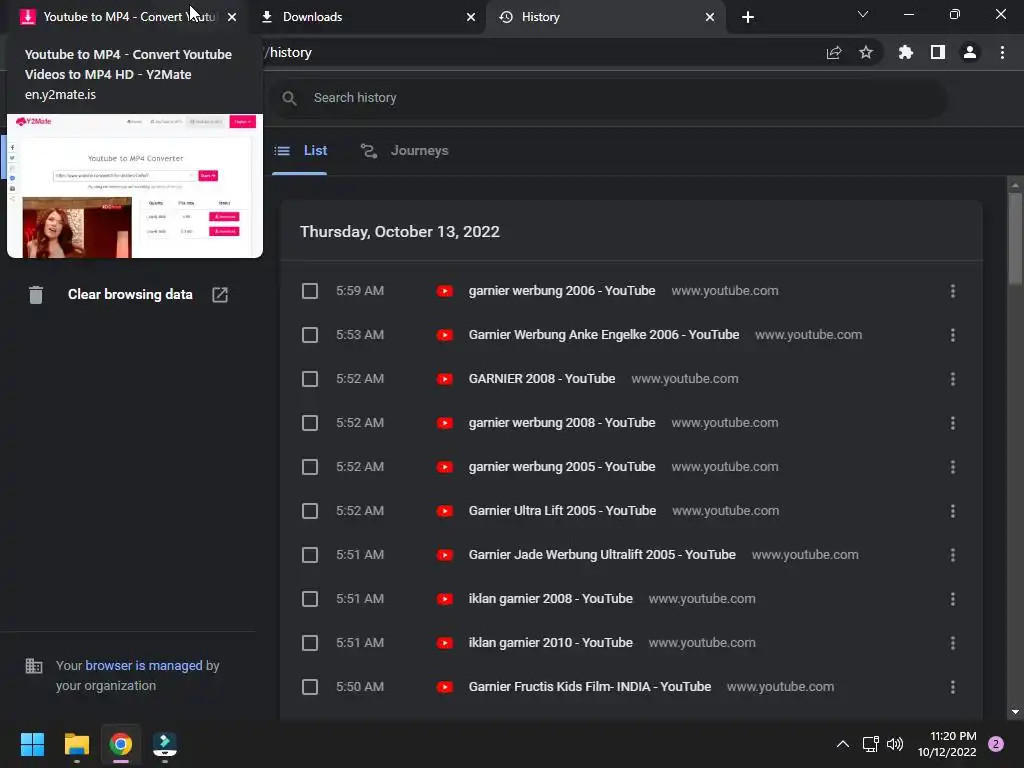Switch to the Journeys view tab
Image resolution: width=1024 pixels, height=768 pixels.
(405, 151)
